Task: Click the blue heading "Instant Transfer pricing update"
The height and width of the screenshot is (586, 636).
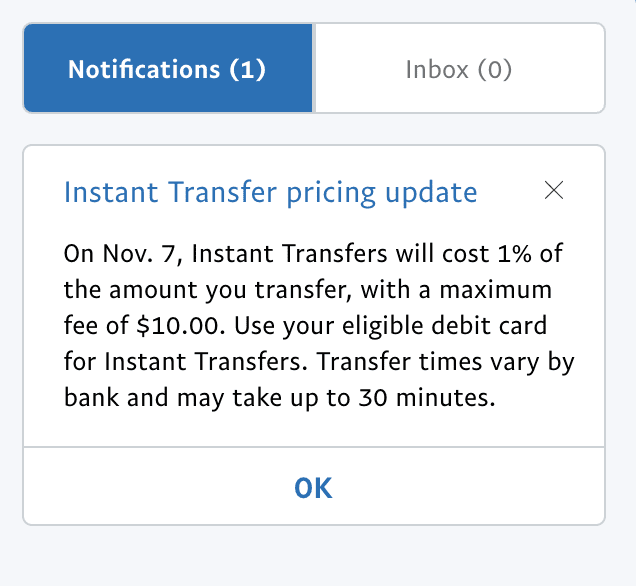Action: coord(271,192)
